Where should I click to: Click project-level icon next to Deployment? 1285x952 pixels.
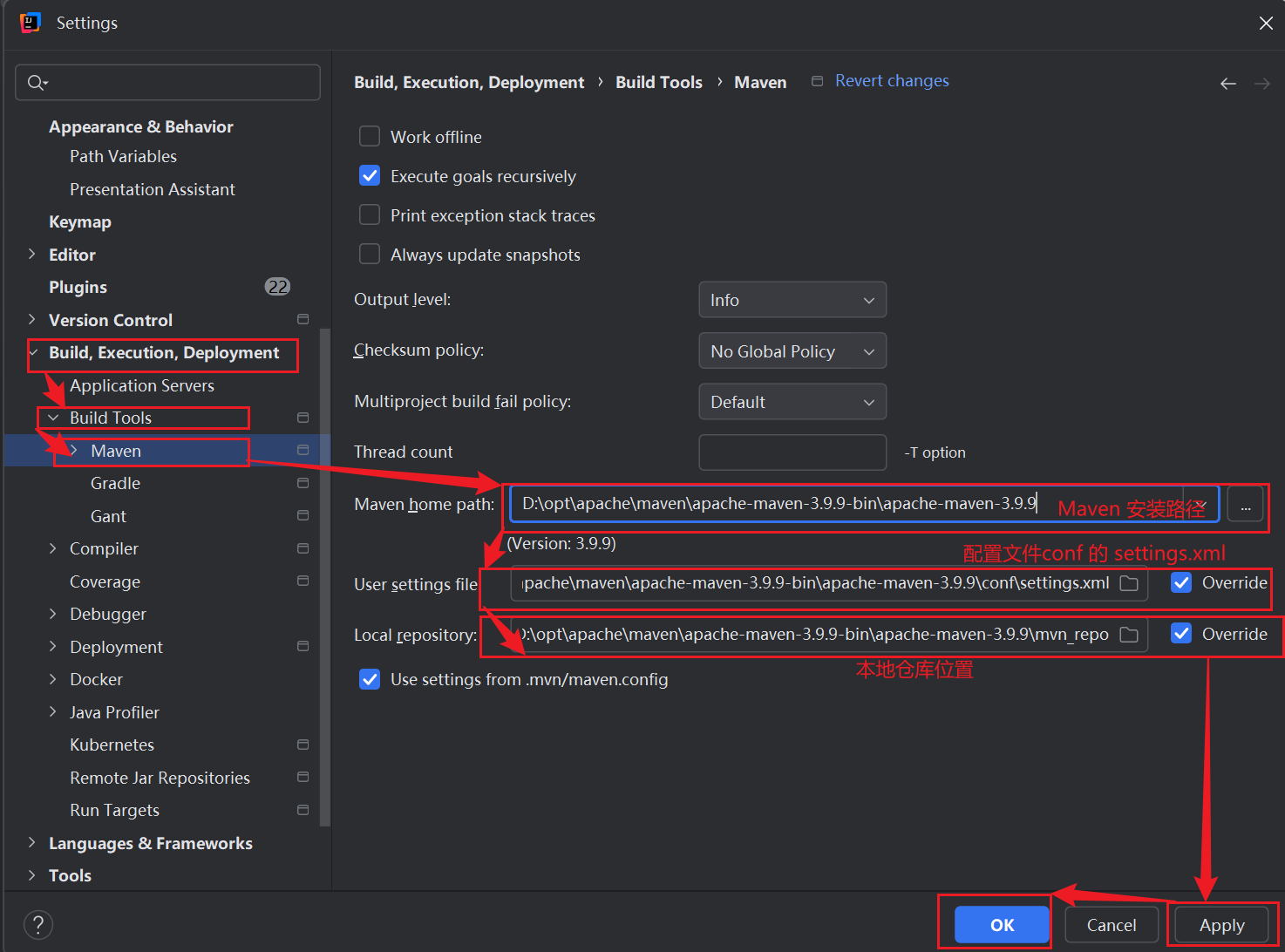303,646
